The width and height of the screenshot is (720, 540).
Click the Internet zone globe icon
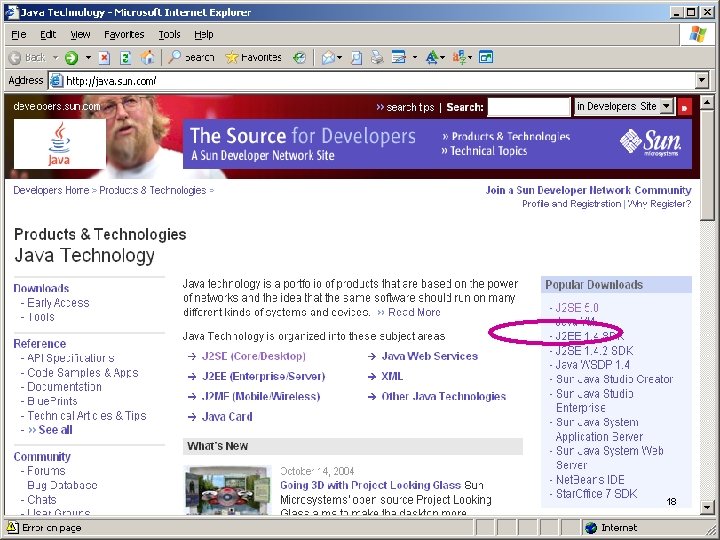pos(591,528)
